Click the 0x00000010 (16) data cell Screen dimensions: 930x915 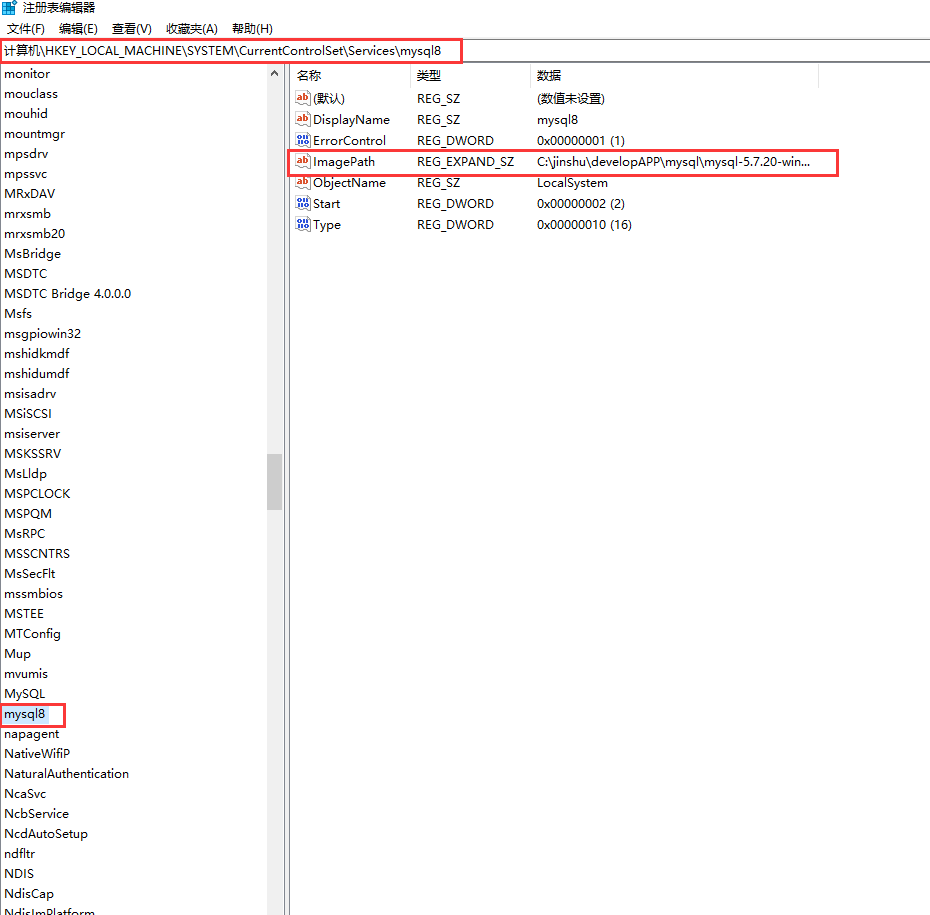[x=584, y=225]
